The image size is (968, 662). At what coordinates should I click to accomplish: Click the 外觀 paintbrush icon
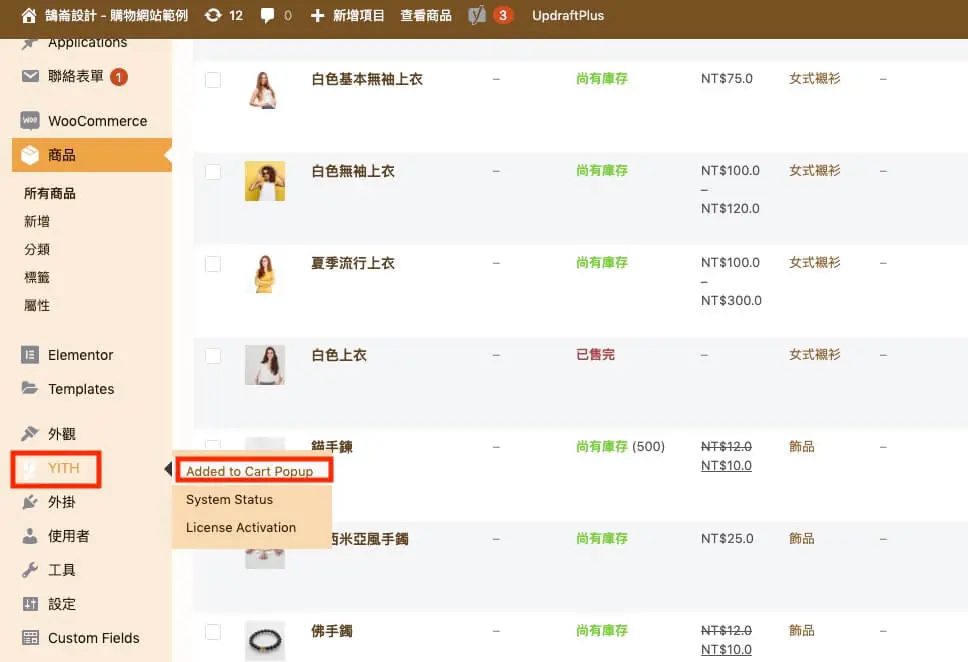coord(30,434)
